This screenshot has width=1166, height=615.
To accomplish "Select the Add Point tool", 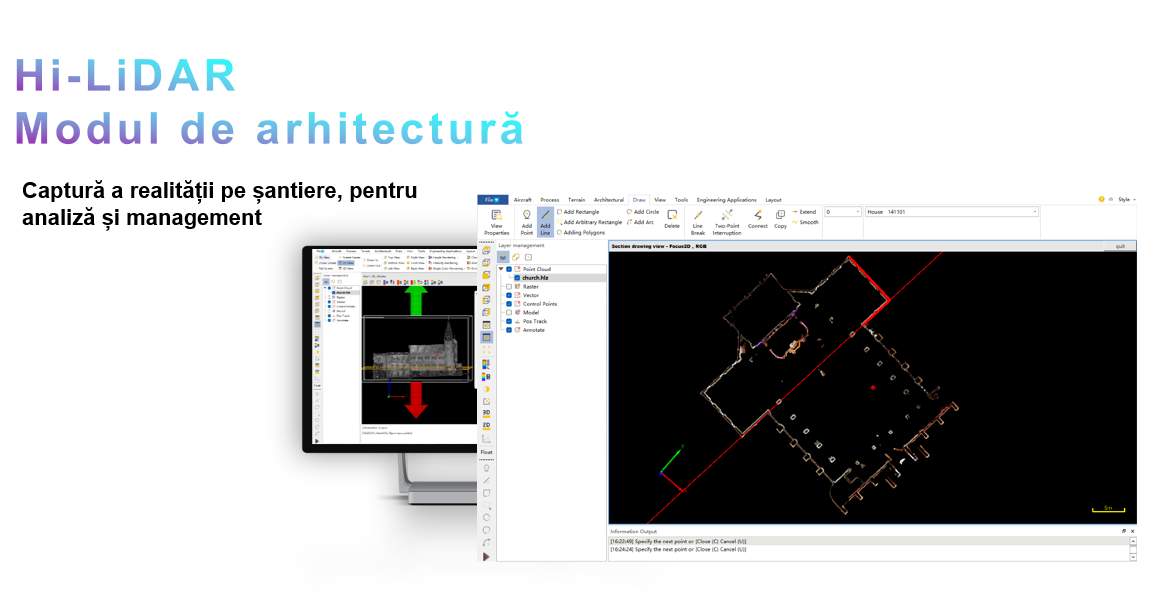I will click(x=526, y=222).
